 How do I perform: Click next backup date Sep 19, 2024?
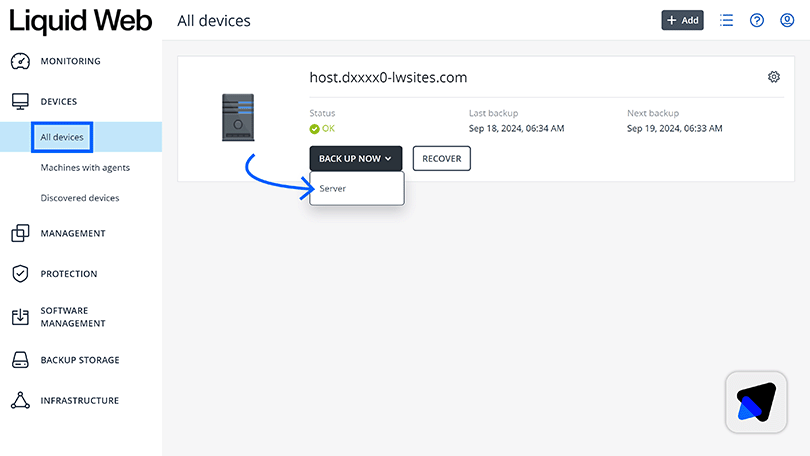coord(675,128)
